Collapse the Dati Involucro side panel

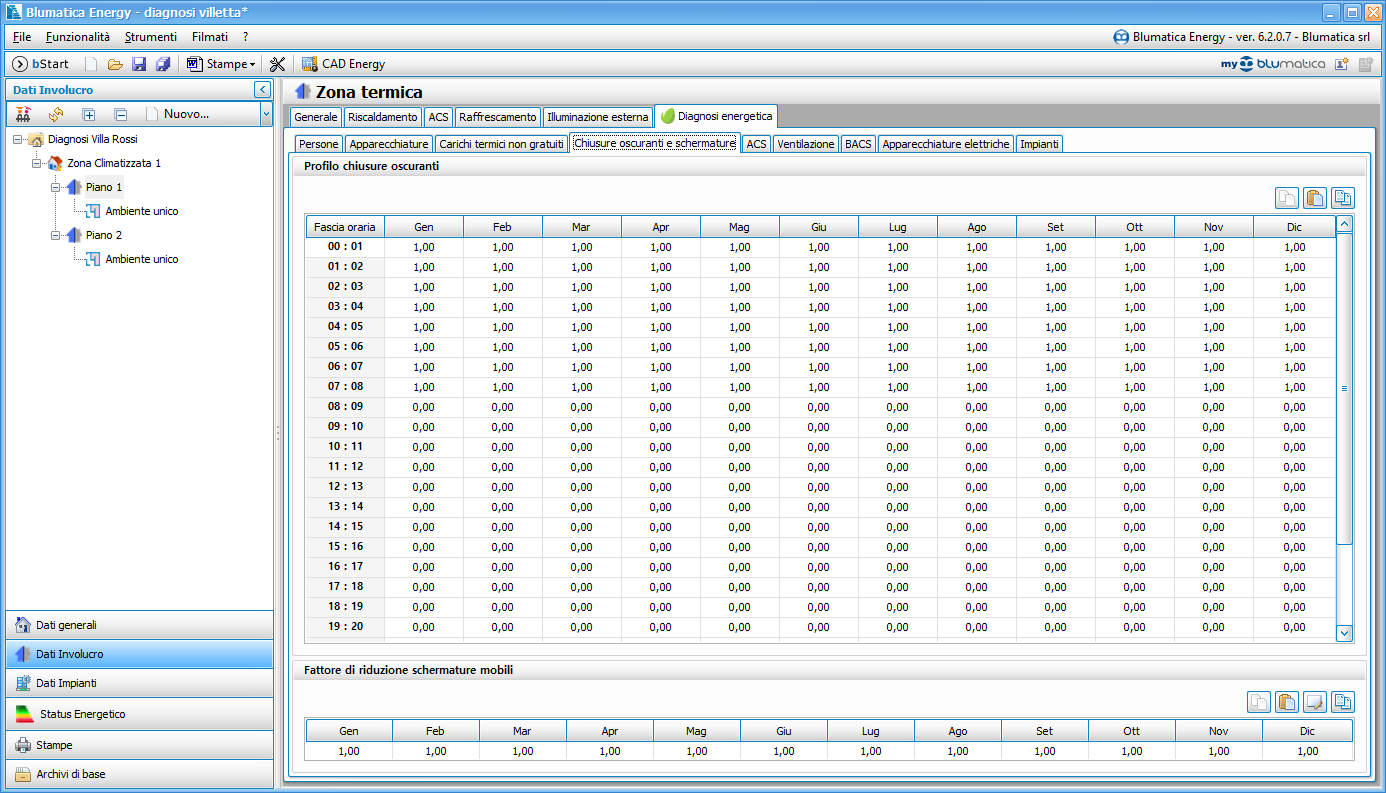pos(263,90)
